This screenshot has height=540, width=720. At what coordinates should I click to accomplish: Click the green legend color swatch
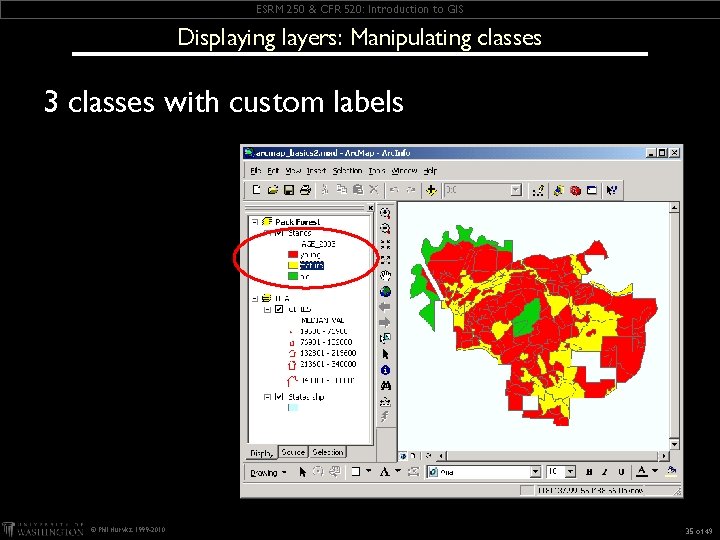pyautogui.click(x=293, y=276)
